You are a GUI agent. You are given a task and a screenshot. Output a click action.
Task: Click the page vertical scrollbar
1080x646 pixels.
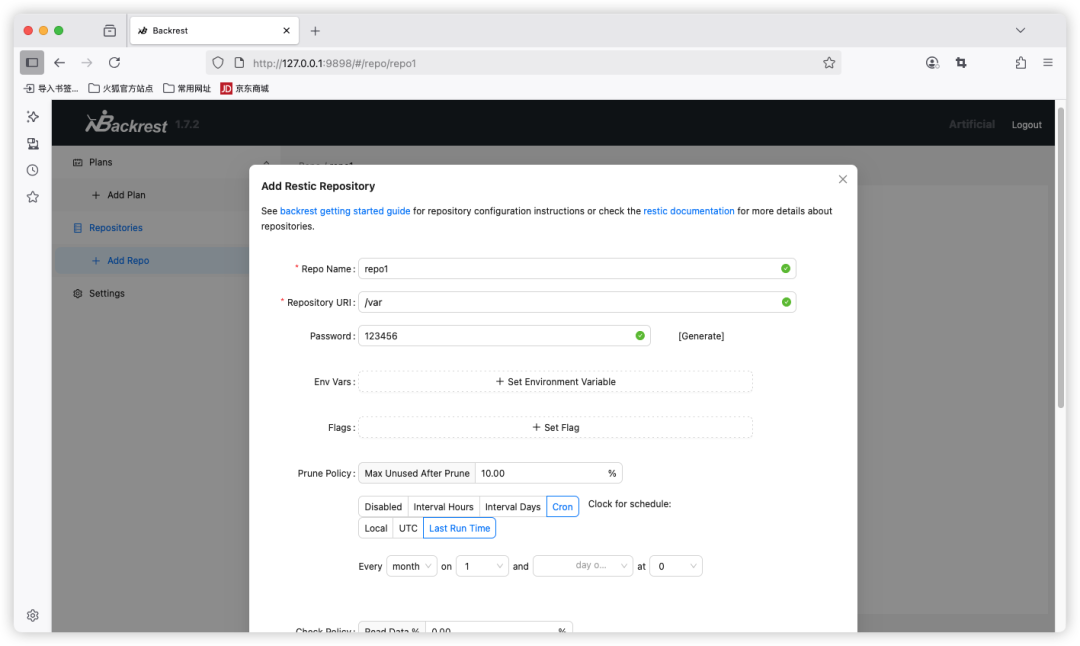coord(1061,258)
